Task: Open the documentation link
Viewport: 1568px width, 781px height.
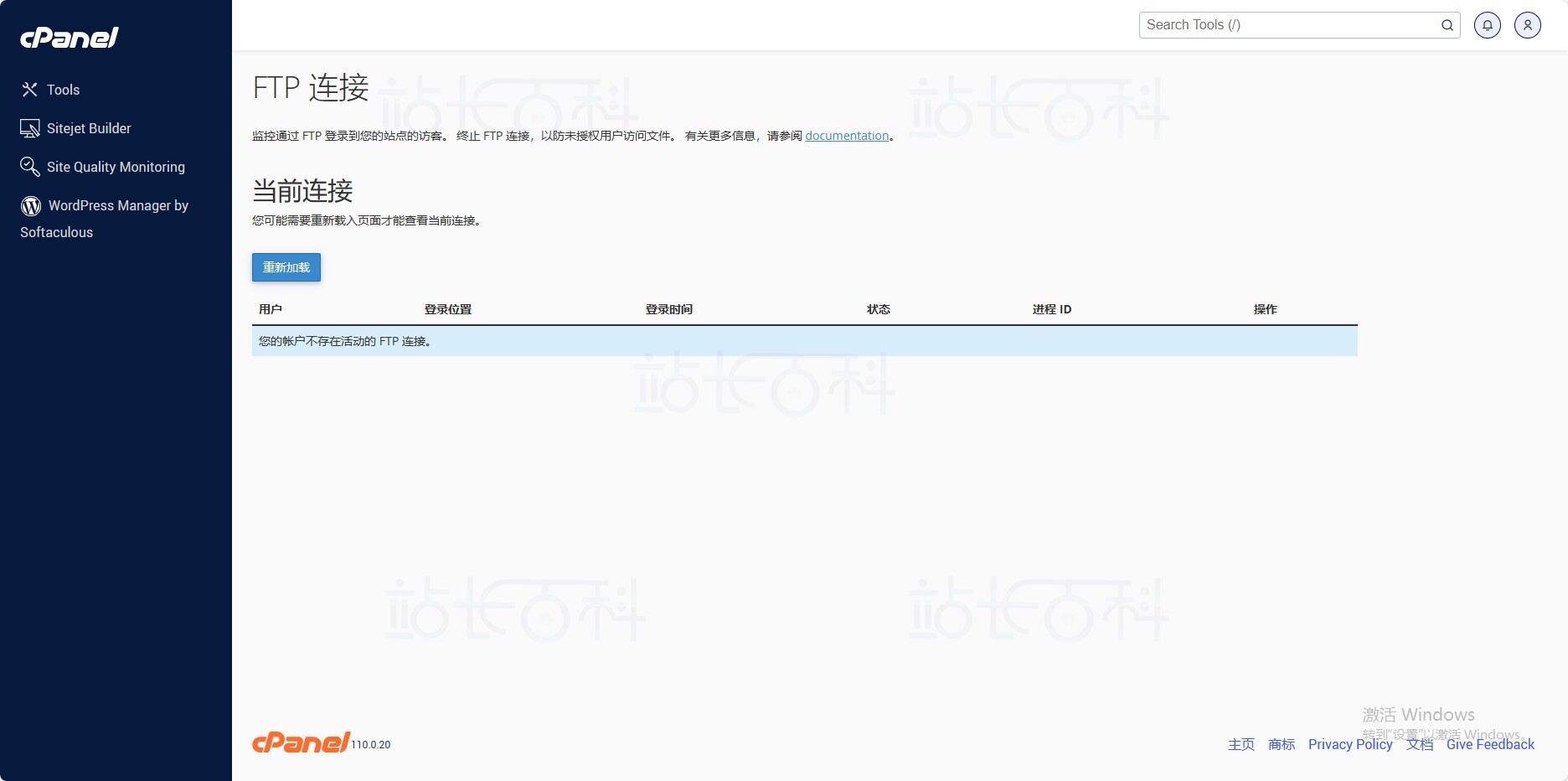Action: pyautogui.click(x=847, y=135)
